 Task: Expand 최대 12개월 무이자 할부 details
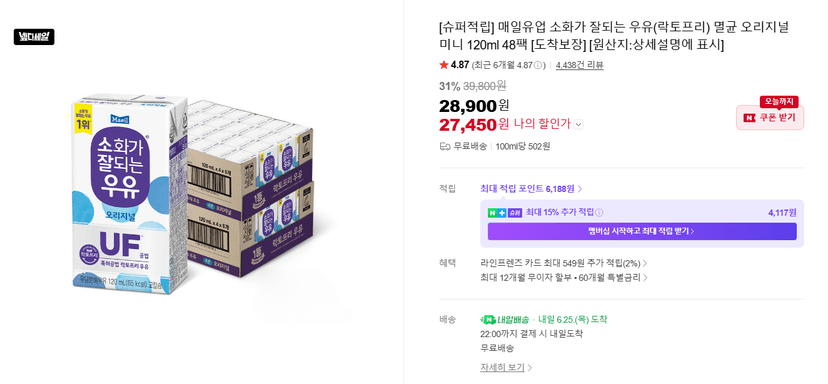(564, 277)
